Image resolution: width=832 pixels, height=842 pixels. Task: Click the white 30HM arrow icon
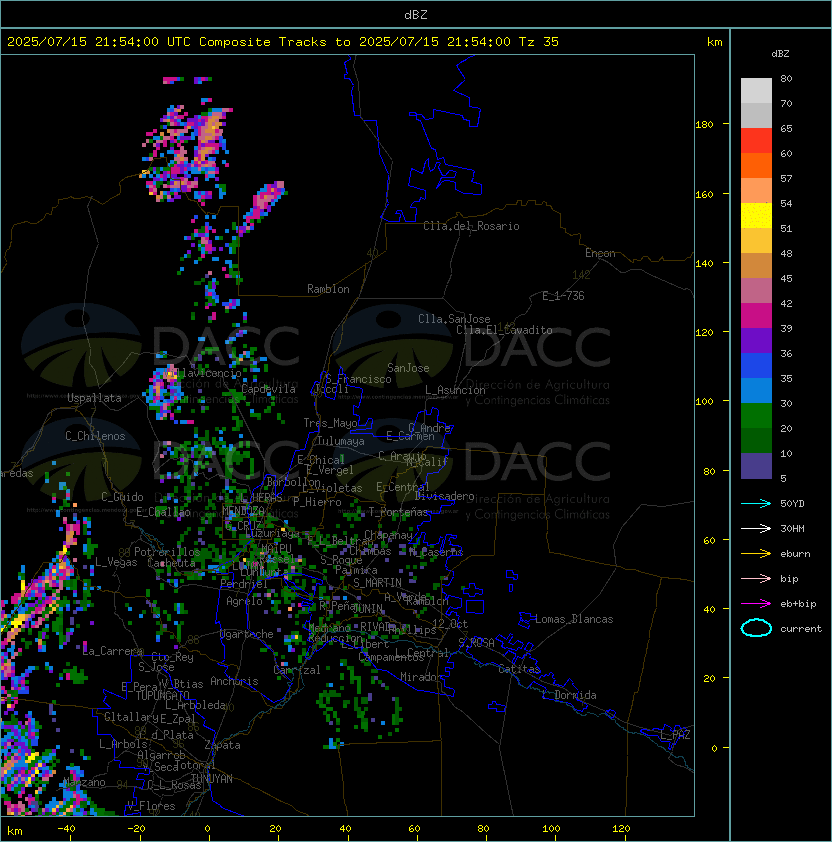point(756,528)
